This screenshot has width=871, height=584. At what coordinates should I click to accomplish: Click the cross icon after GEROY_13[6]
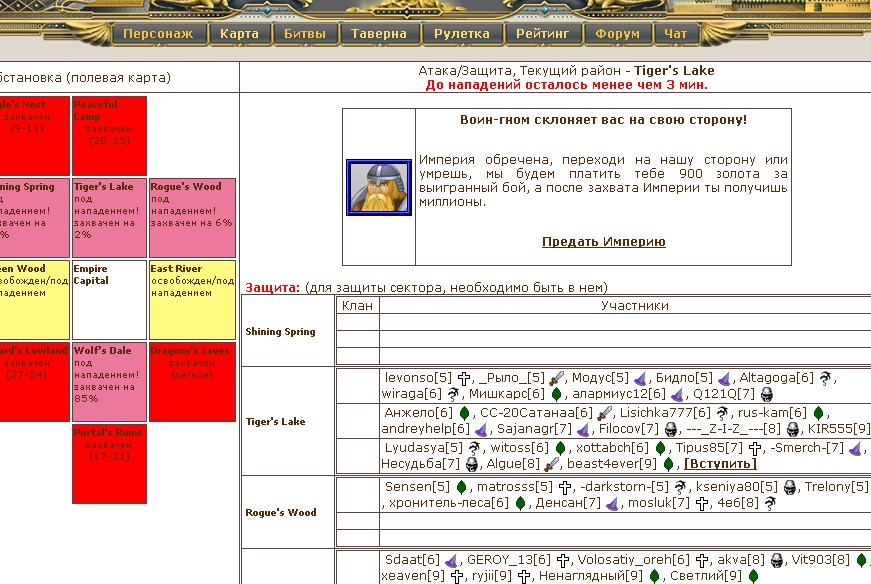click(x=563, y=560)
